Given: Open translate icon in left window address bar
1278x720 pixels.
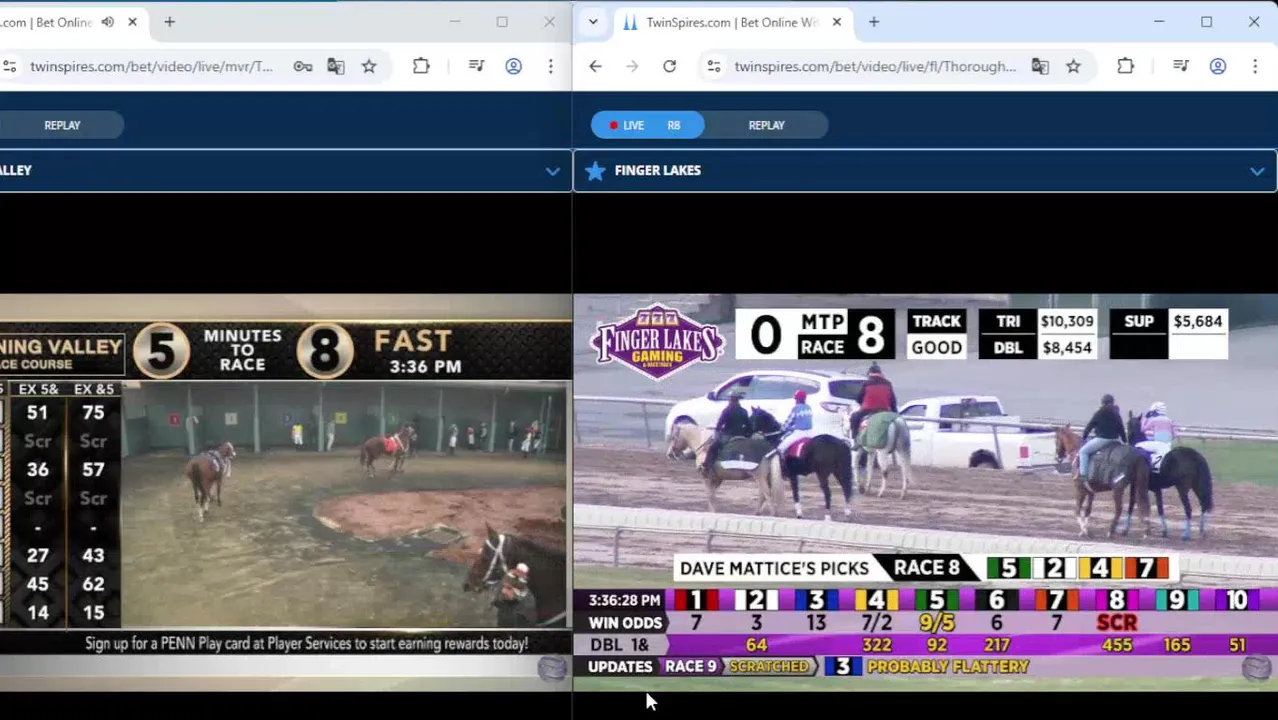Looking at the screenshot, I should 335,66.
